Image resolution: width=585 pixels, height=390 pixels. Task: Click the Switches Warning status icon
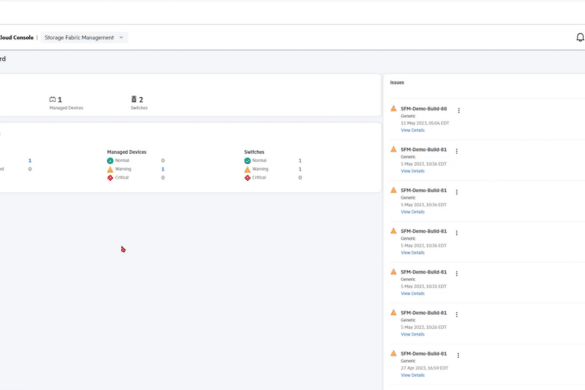(247, 169)
